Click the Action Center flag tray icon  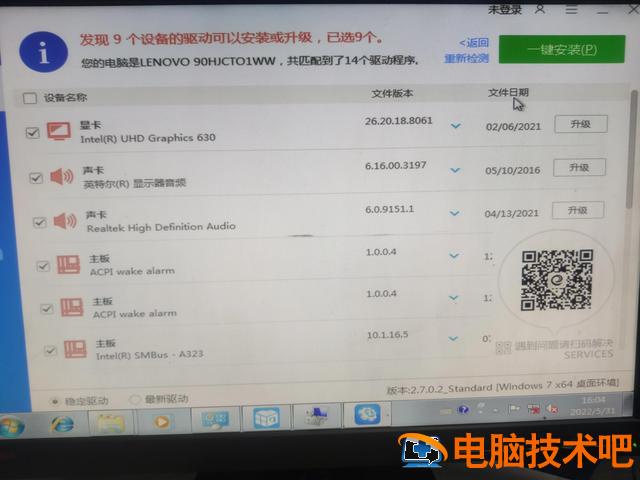click(x=514, y=409)
